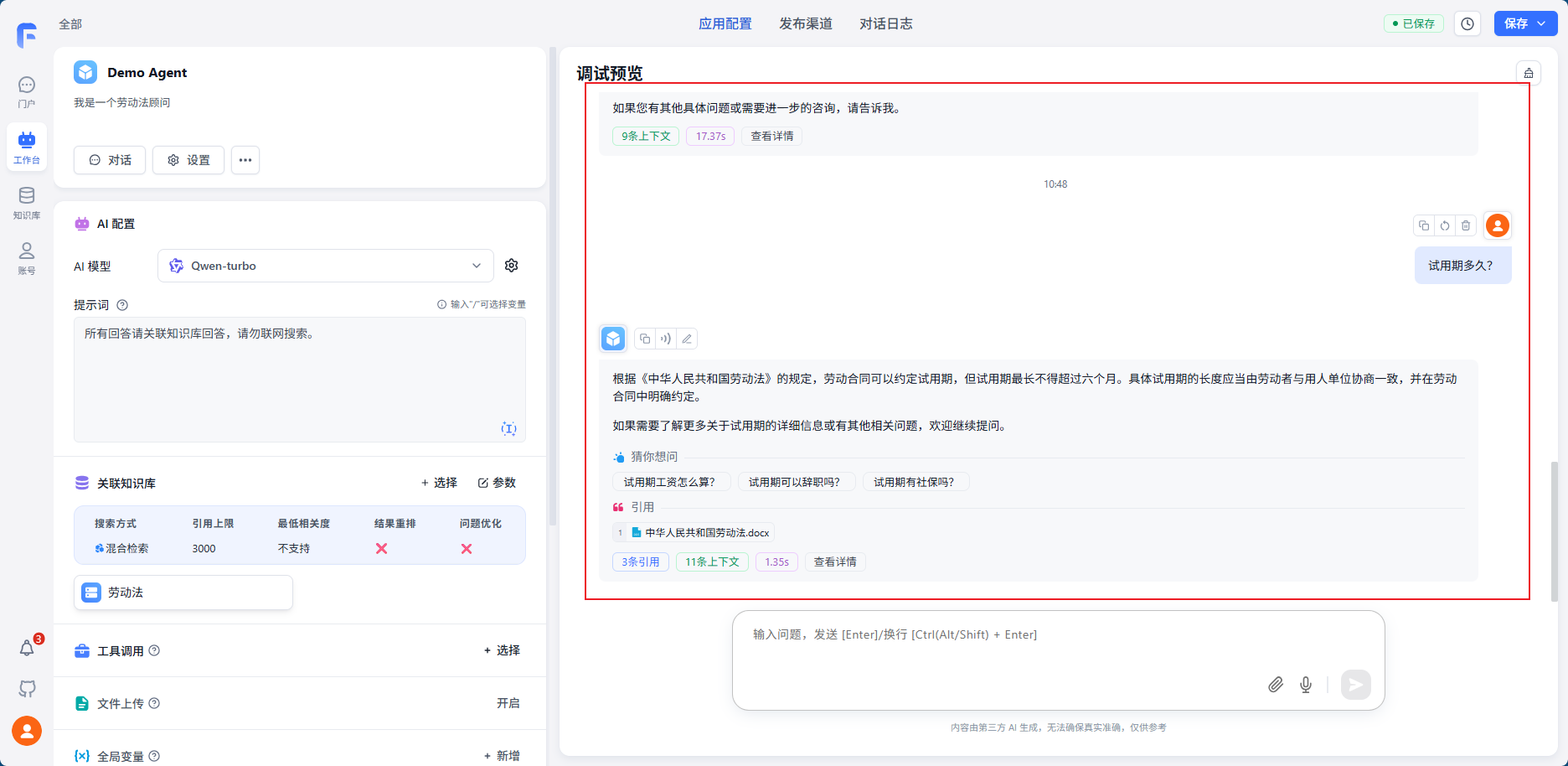Click the notification bell icon

pos(27,648)
